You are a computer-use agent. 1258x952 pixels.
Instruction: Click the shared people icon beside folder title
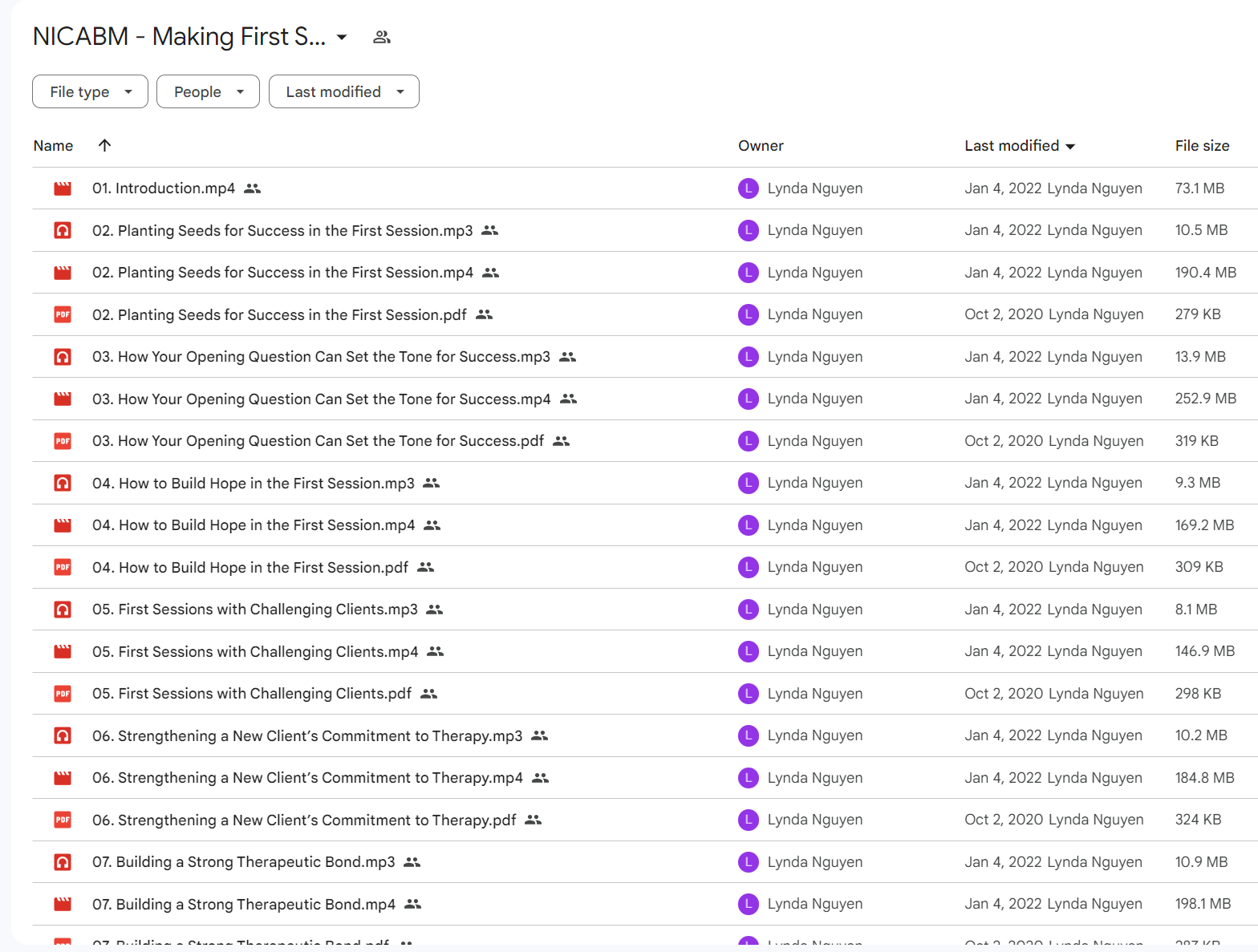(x=382, y=37)
